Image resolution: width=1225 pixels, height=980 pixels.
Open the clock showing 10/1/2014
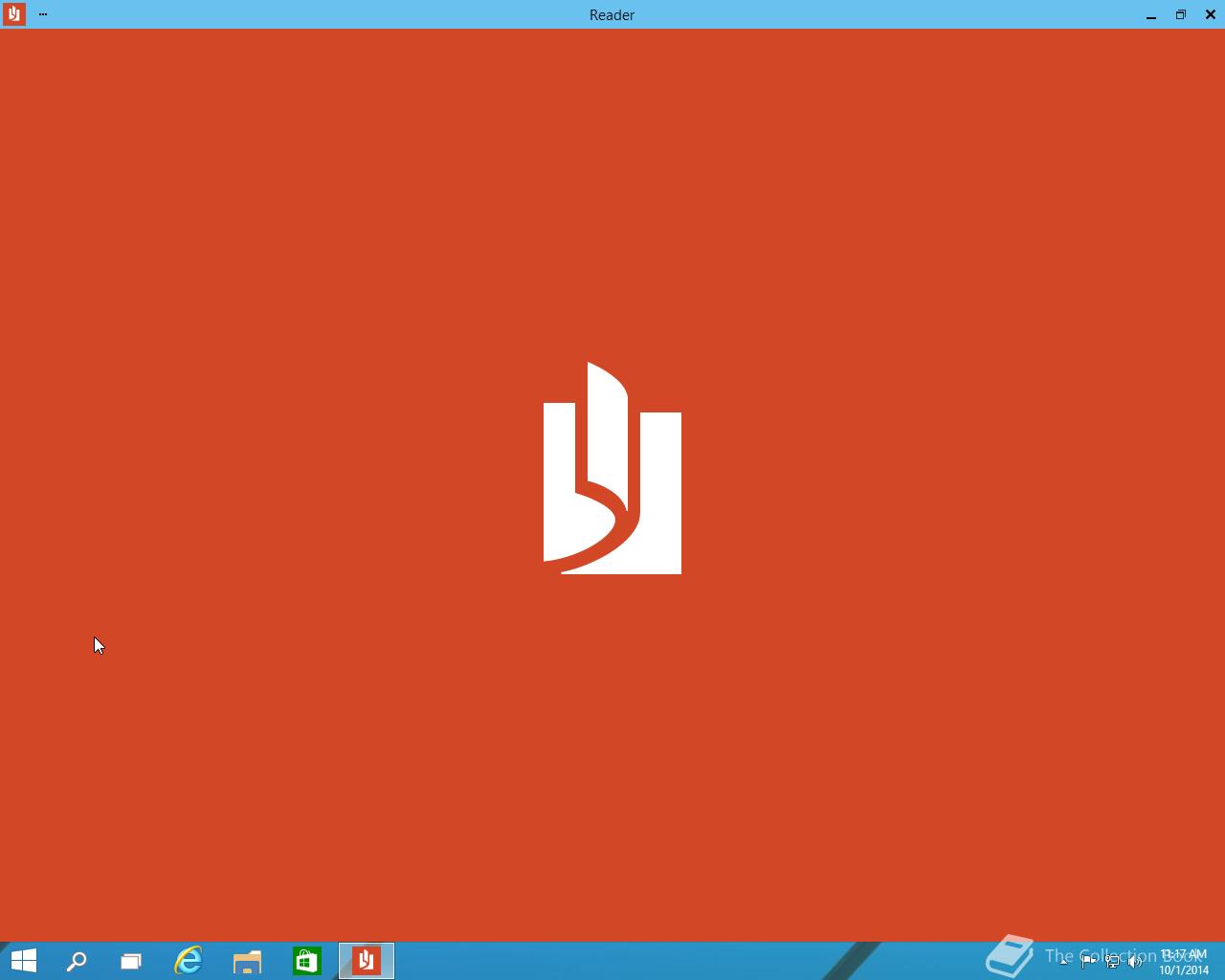pos(1184,961)
